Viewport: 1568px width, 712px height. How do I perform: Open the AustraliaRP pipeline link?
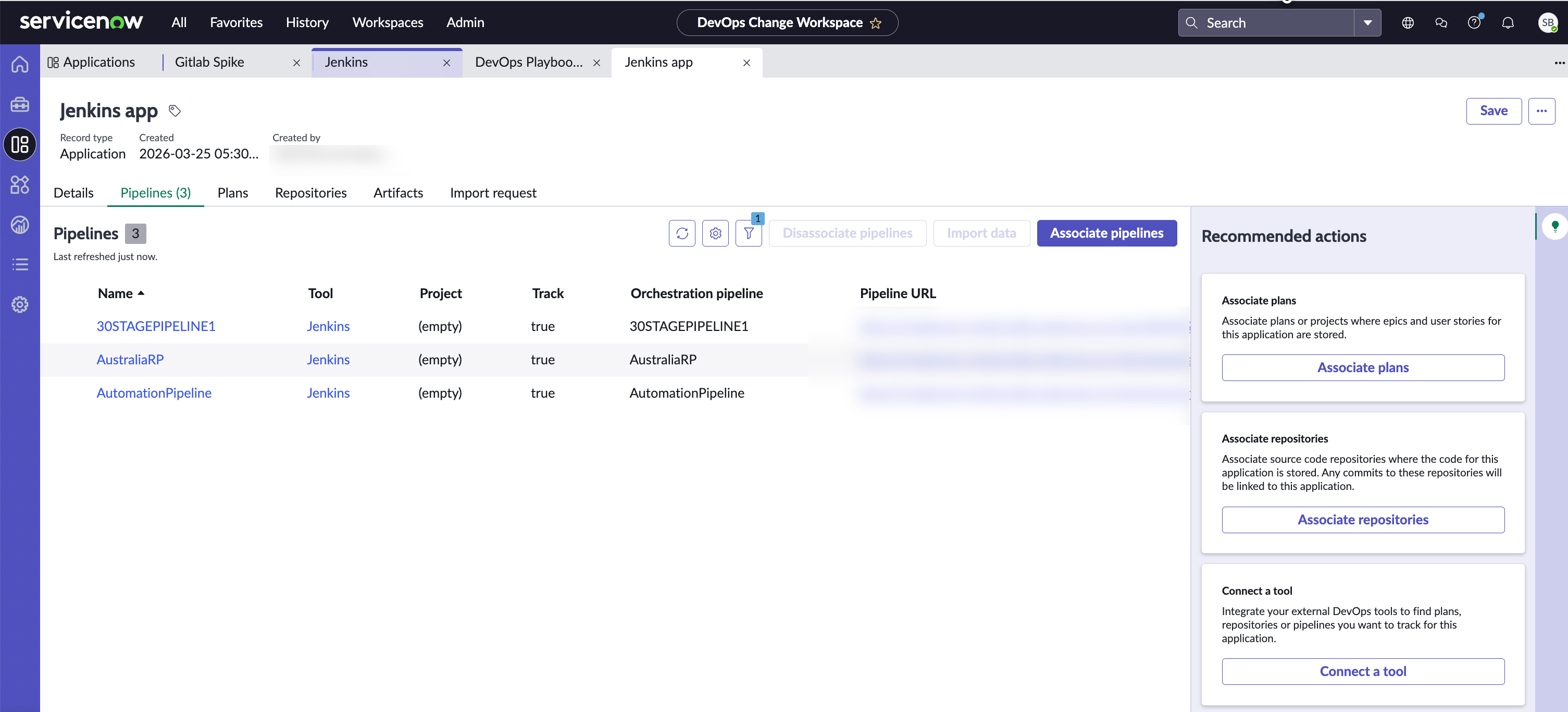click(x=130, y=360)
